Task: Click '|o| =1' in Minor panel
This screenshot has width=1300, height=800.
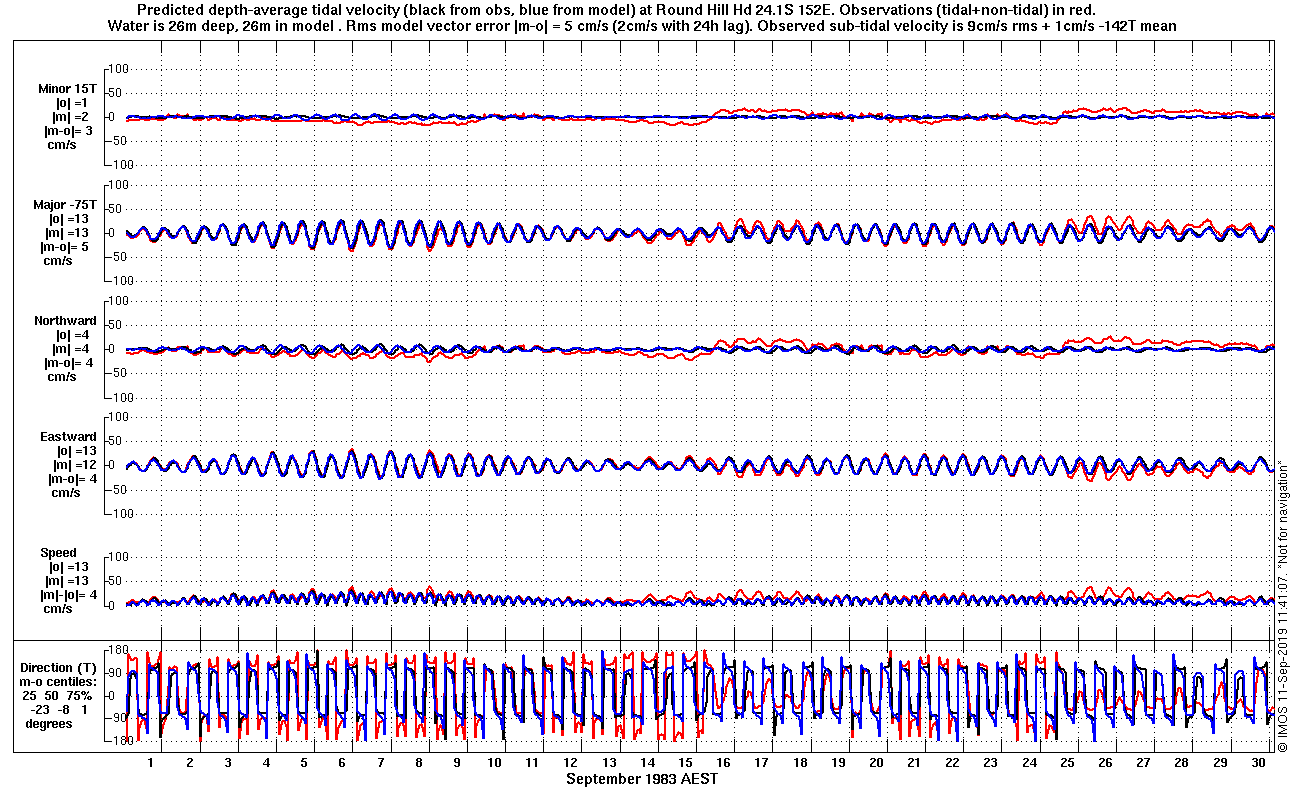Action: click(72, 103)
